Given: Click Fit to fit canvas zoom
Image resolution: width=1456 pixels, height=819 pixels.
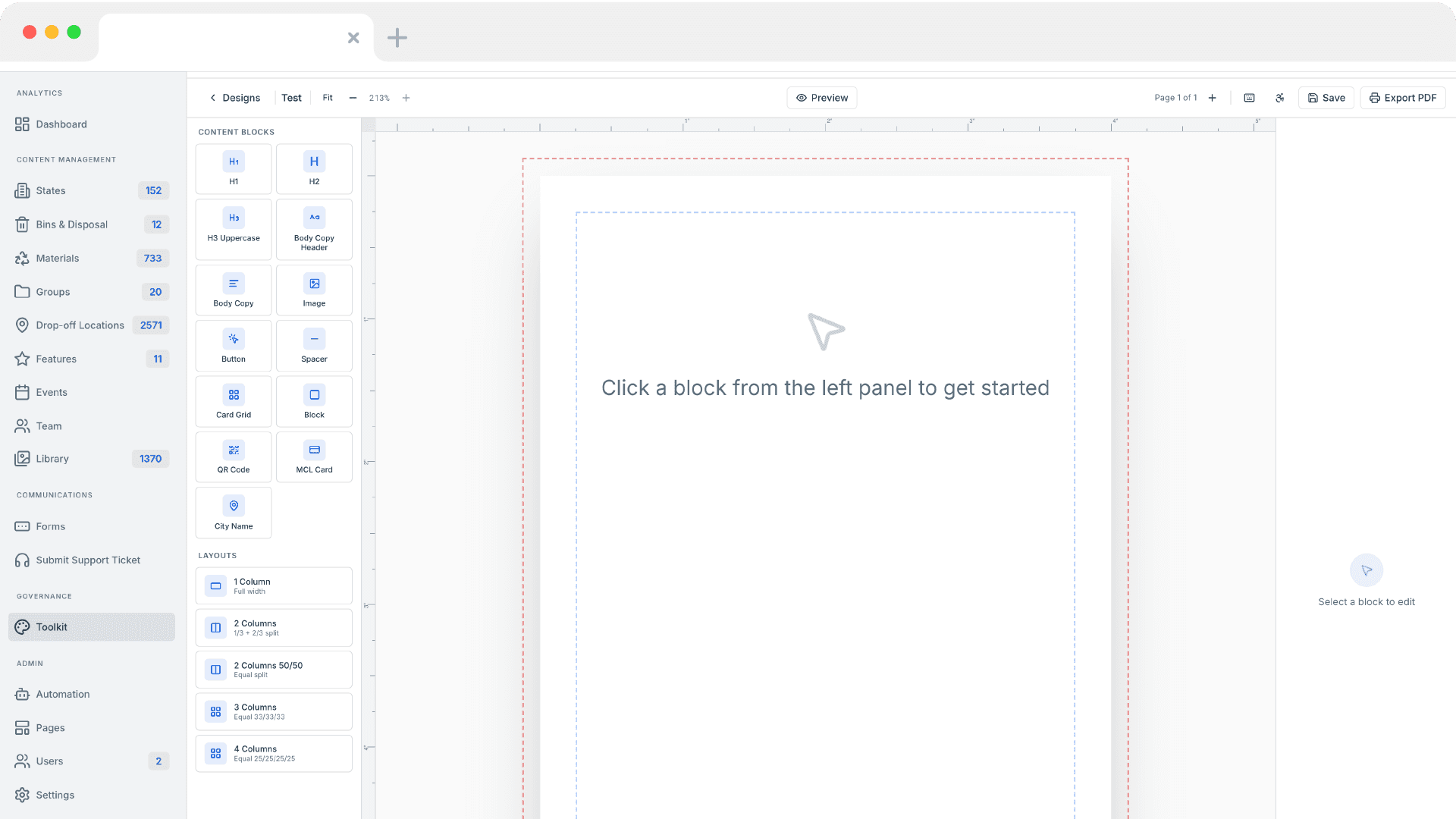Looking at the screenshot, I should click(x=328, y=98).
